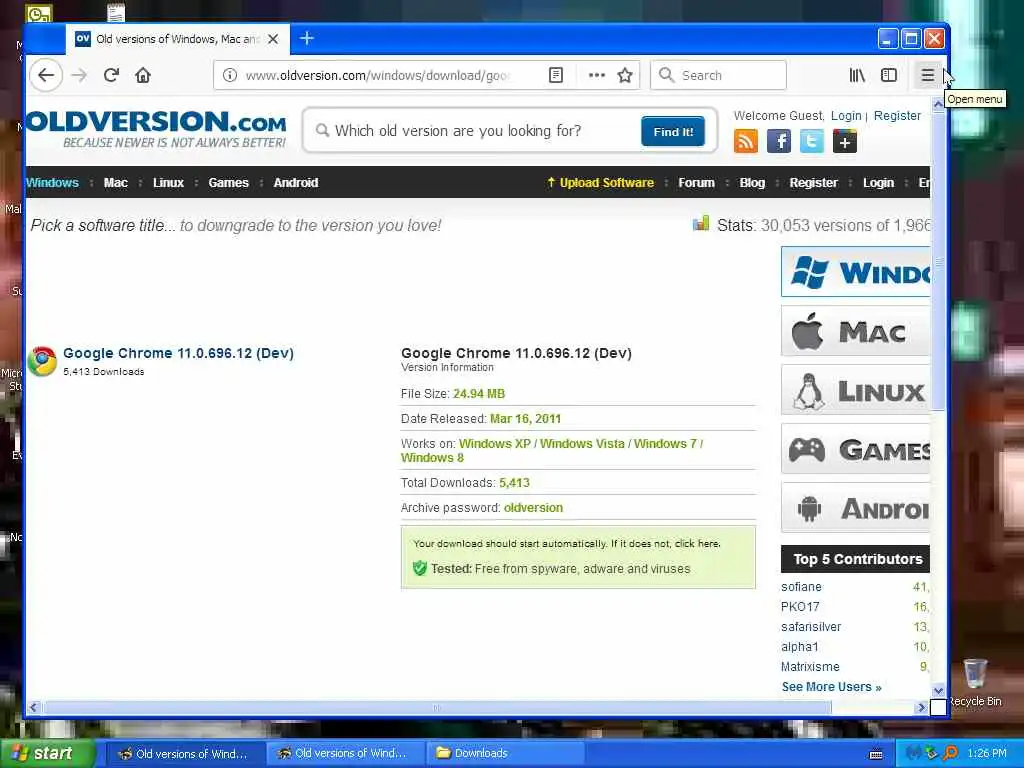Click the 'click here' download message
The image size is (1024, 768).
[x=697, y=543]
